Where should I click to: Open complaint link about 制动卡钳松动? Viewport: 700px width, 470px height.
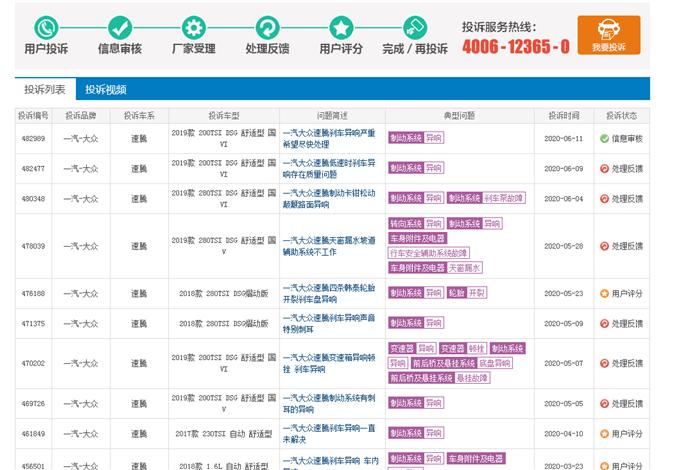329,199
